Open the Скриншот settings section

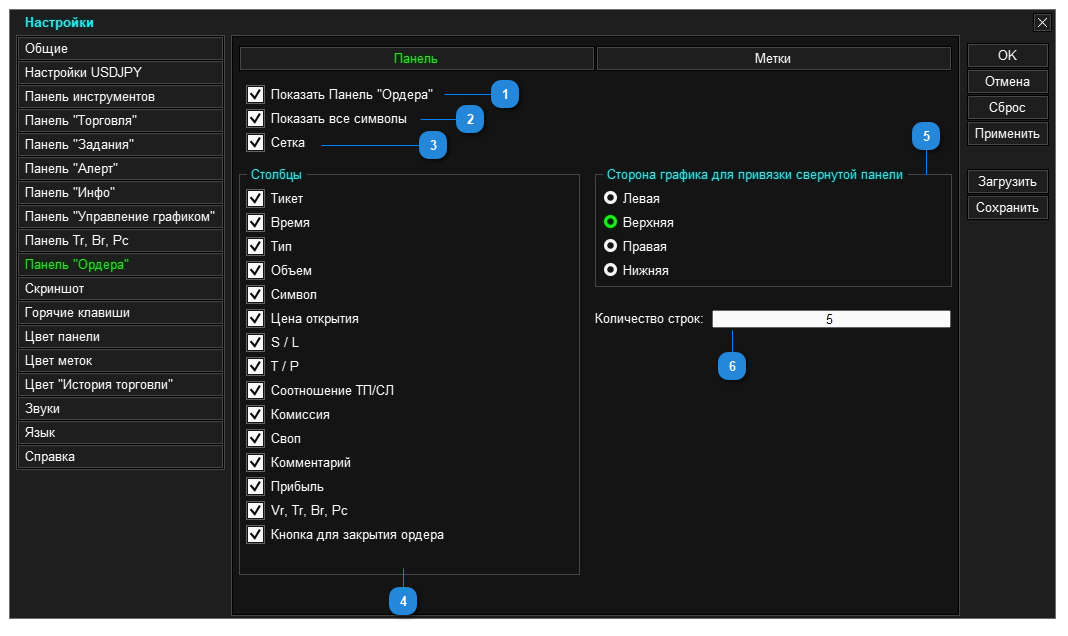[121, 289]
